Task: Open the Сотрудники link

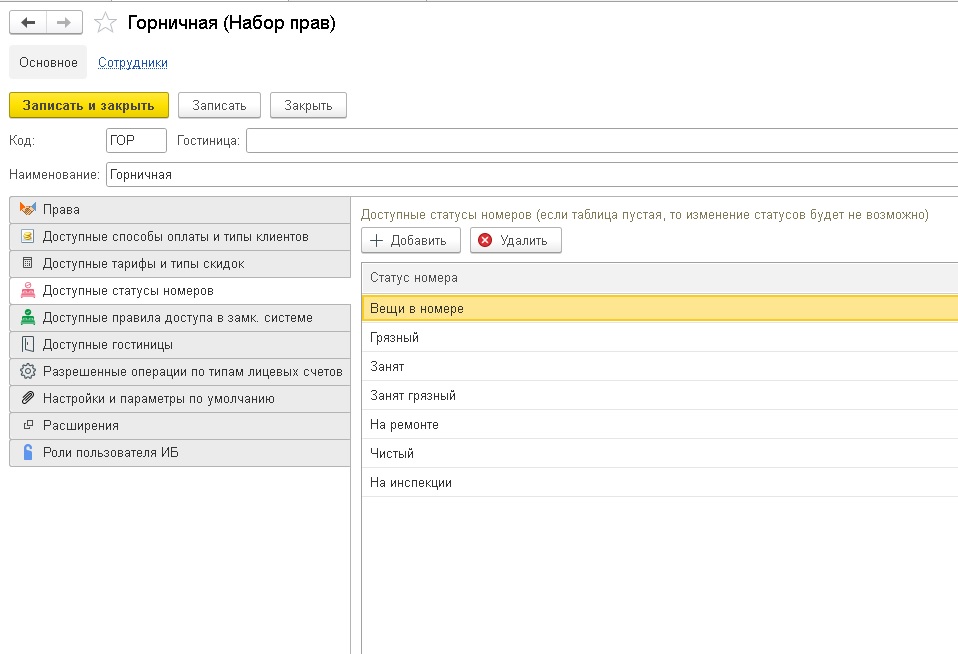Action: (x=132, y=62)
